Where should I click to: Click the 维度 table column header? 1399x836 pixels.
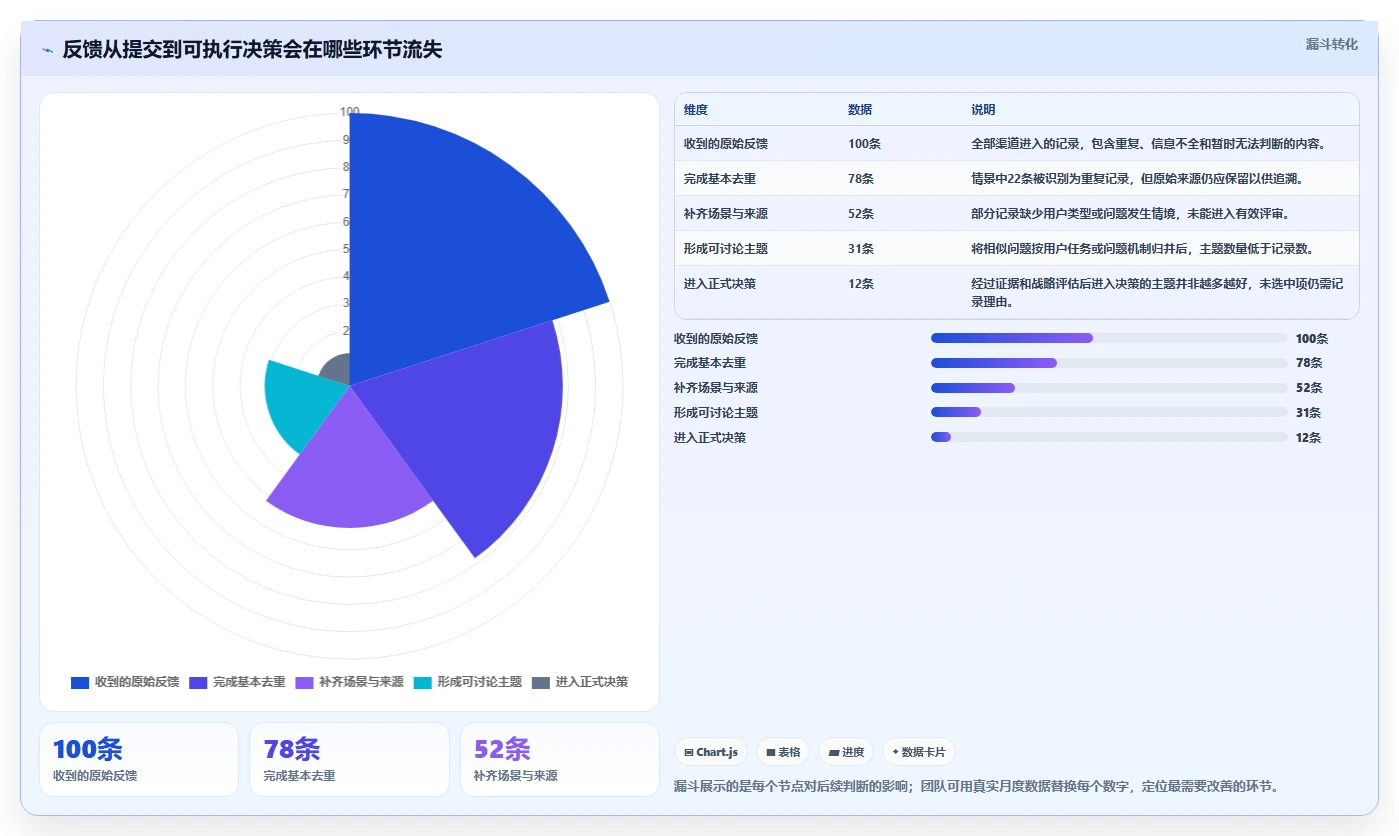tap(696, 110)
